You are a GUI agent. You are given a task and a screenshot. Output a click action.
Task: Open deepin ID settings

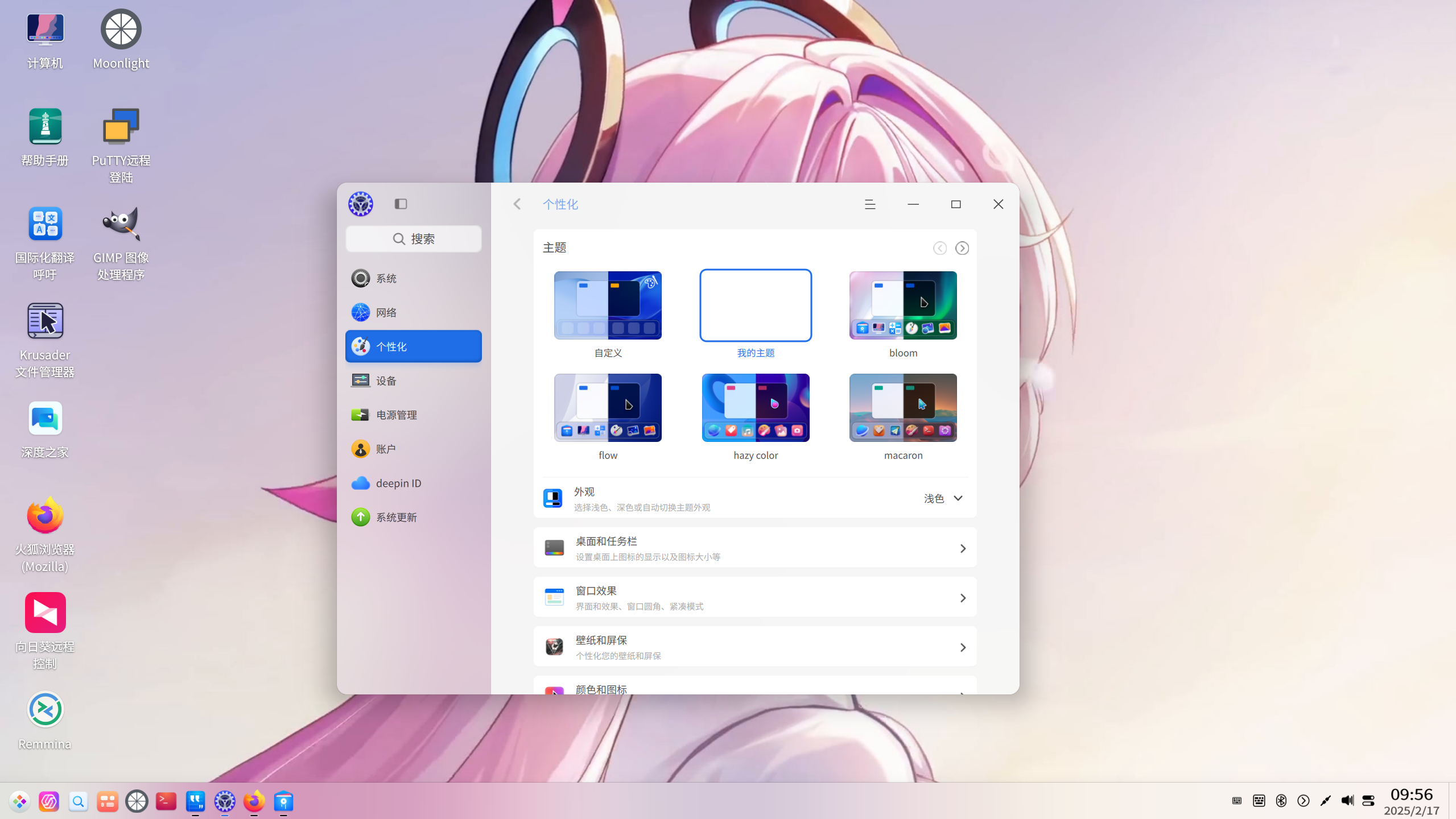point(414,483)
